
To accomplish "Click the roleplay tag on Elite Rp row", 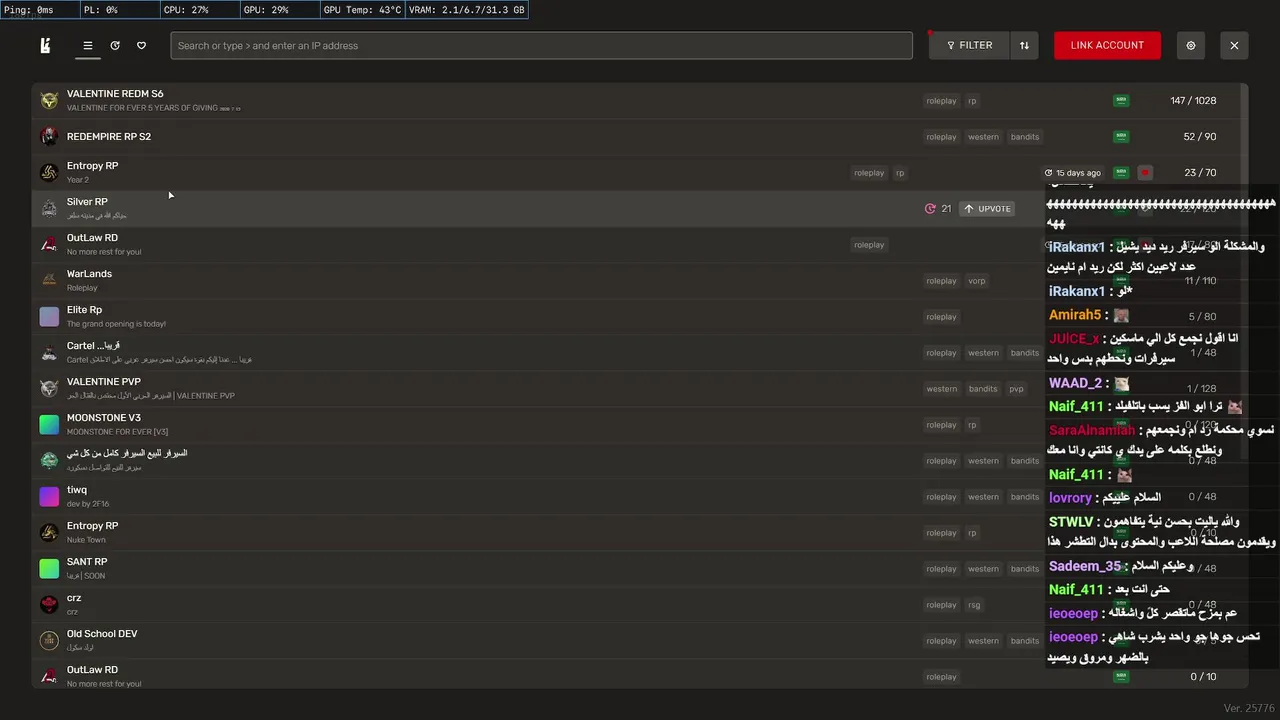I will point(941,317).
